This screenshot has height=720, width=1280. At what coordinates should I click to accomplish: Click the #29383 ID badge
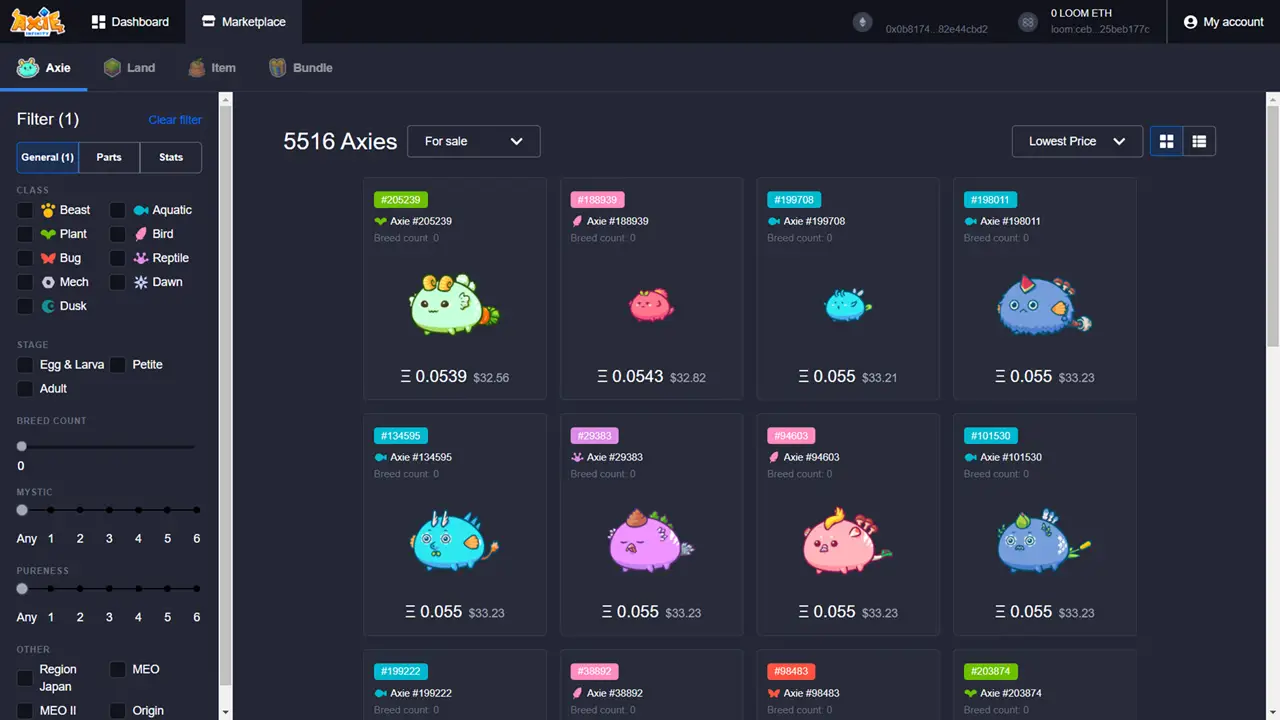pos(595,436)
